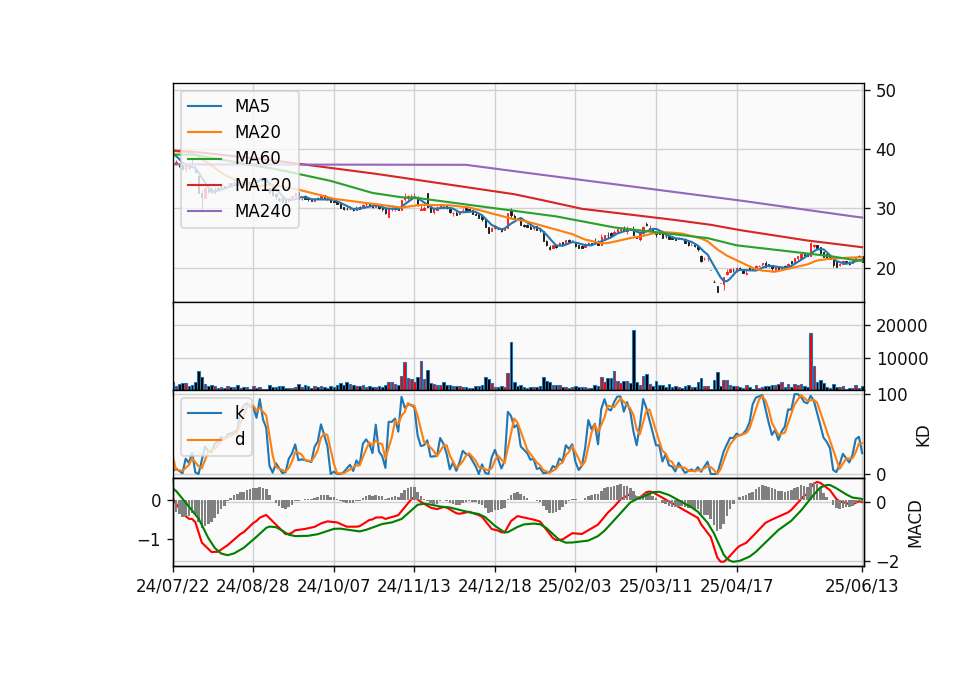The width and height of the screenshot is (960, 690).
Task: Click the MA120 legend label
Action: pos(263,184)
